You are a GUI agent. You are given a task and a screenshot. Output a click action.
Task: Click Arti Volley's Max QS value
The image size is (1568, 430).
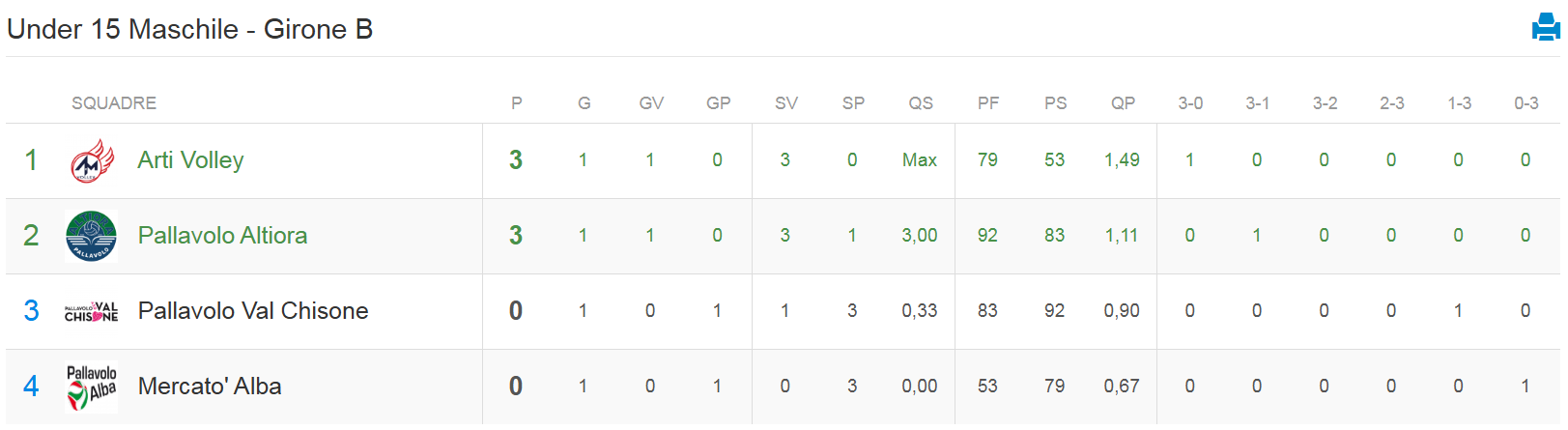(920, 160)
